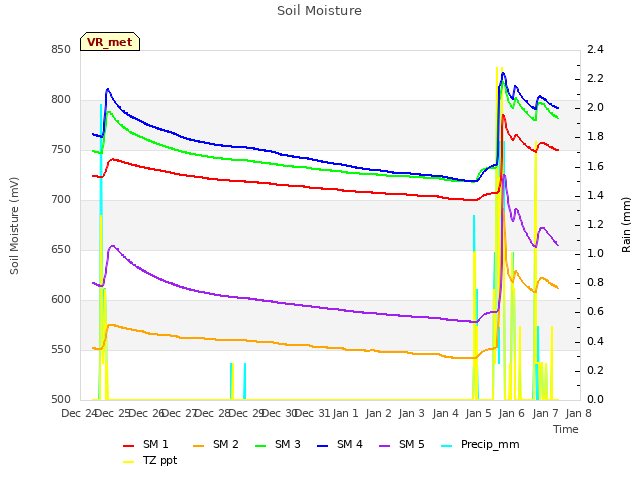Click the cyan Precip_mm legend swatch

447,446
